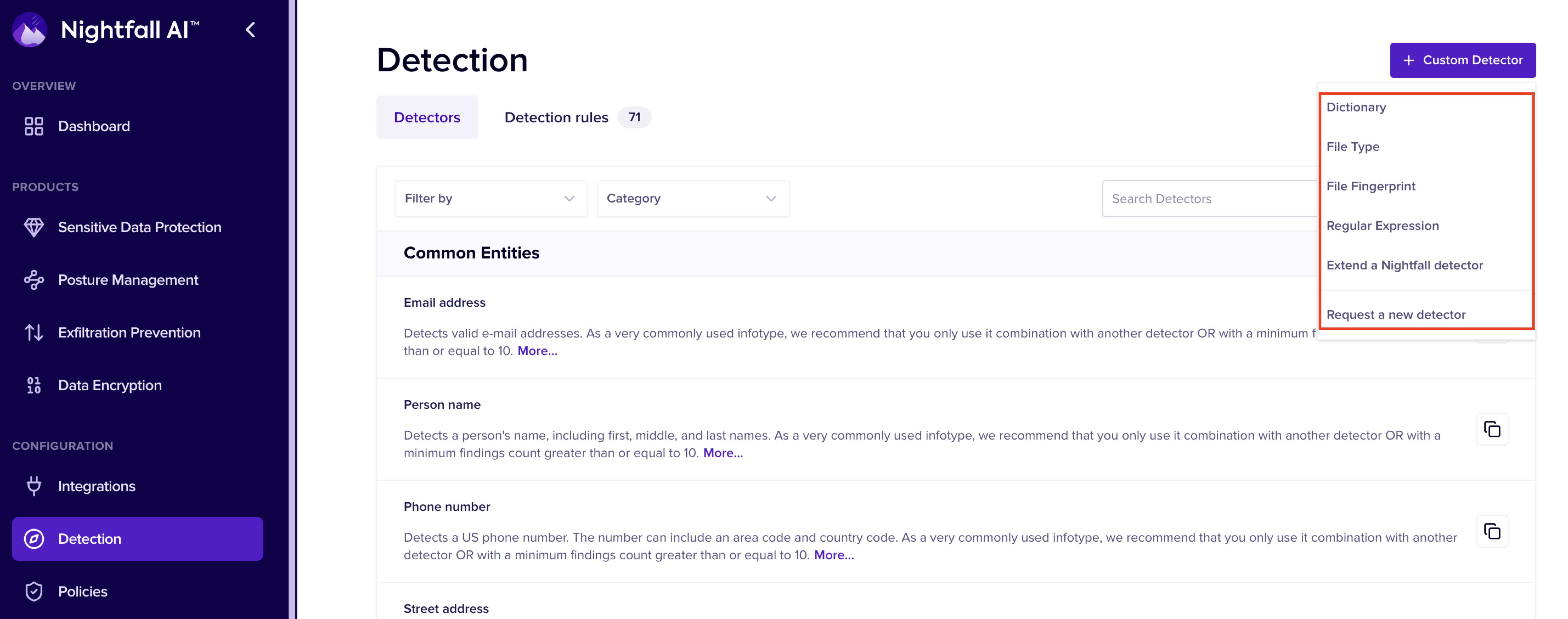This screenshot has width=1568, height=619.
Task: Click the Integrations plug icon
Action: (x=34, y=486)
